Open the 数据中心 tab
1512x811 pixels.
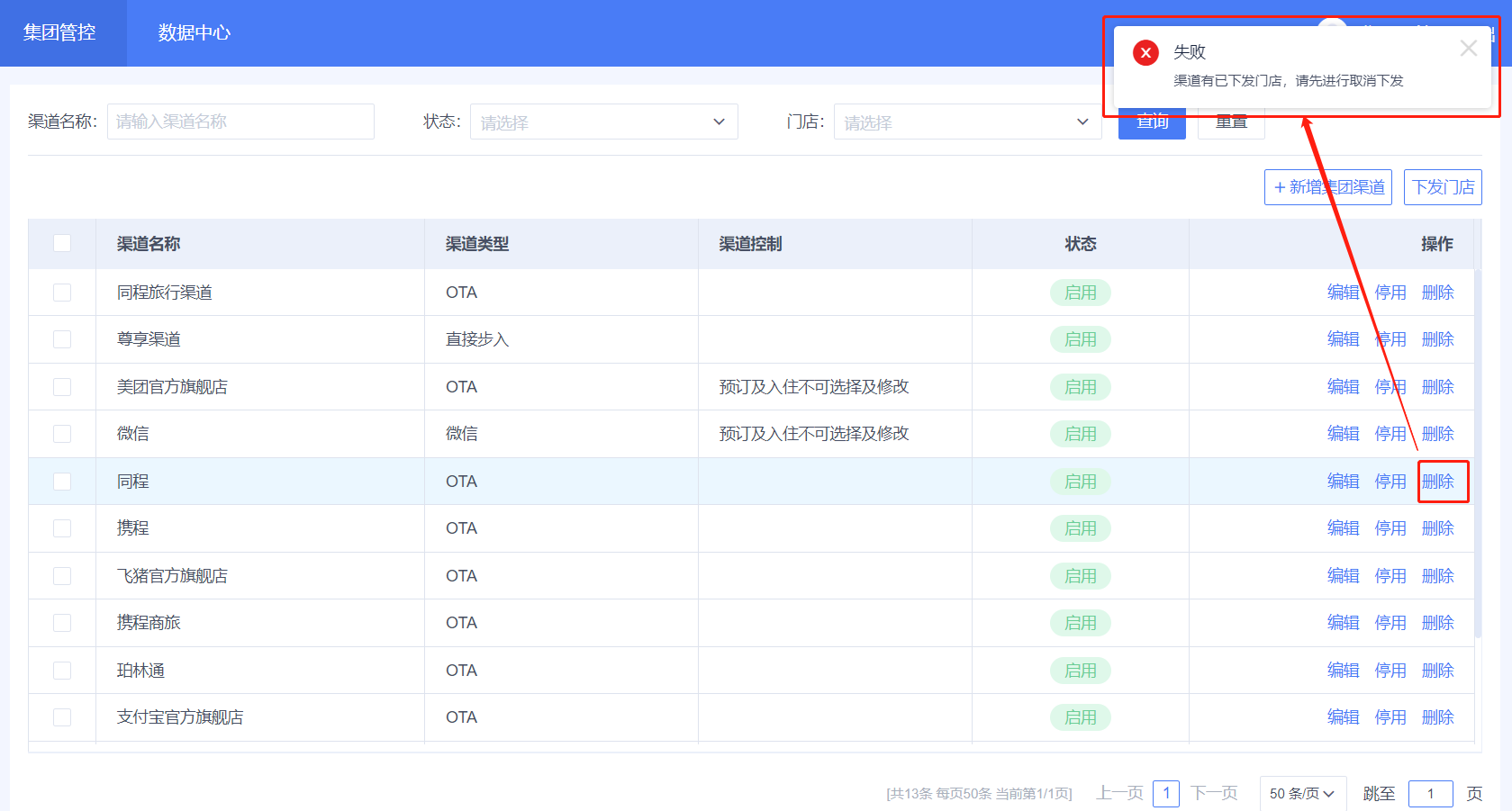pos(195,32)
